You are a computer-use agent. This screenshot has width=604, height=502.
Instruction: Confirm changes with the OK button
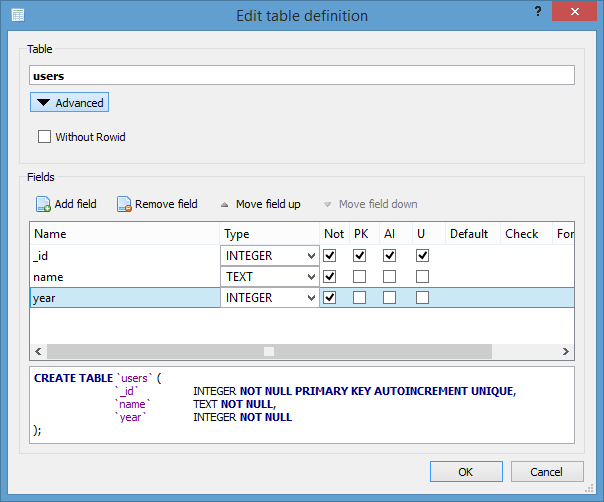(466, 472)
